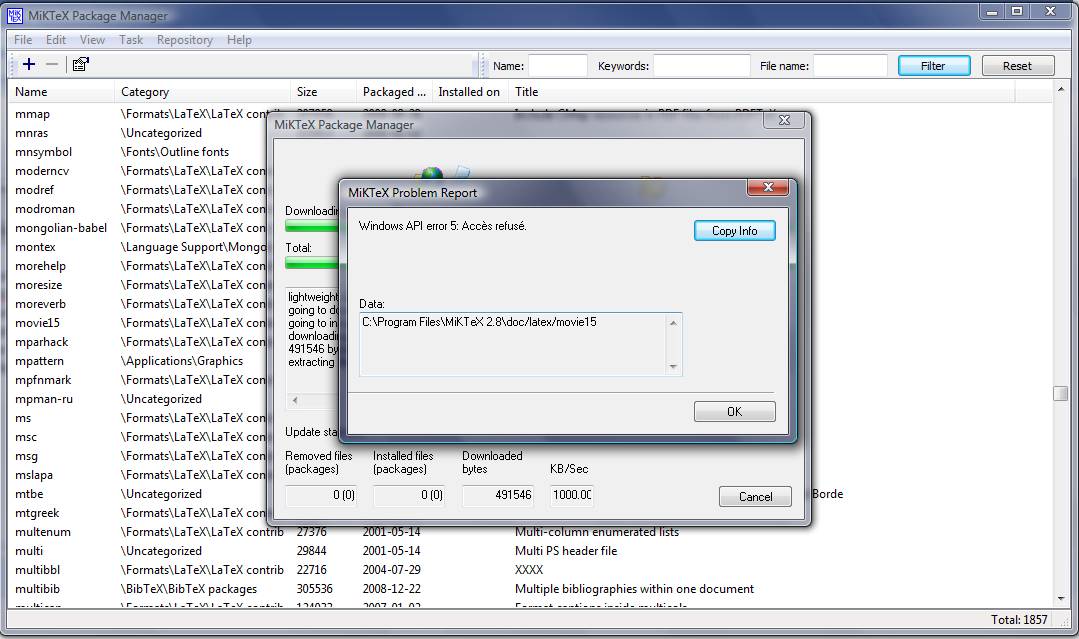The width and height of the screenshot is (1079, 639).
Task: Close the MiKTeX Problem Report dialog
Action: tap(768, 187)
